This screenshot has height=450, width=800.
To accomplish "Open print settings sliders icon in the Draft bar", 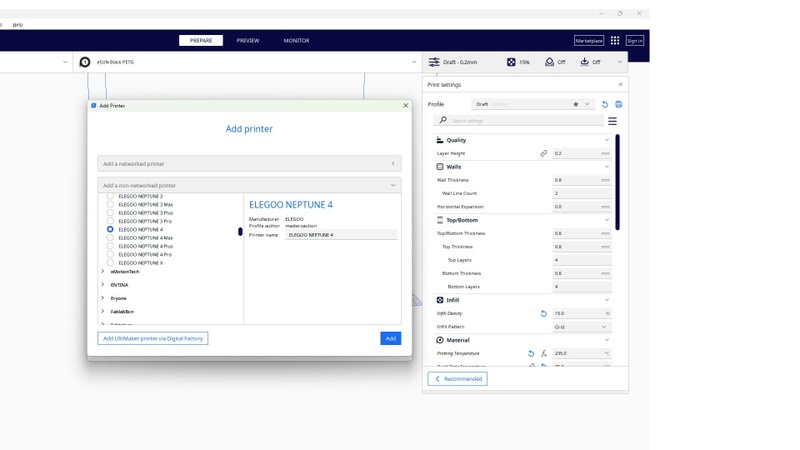I will [434, 62].
